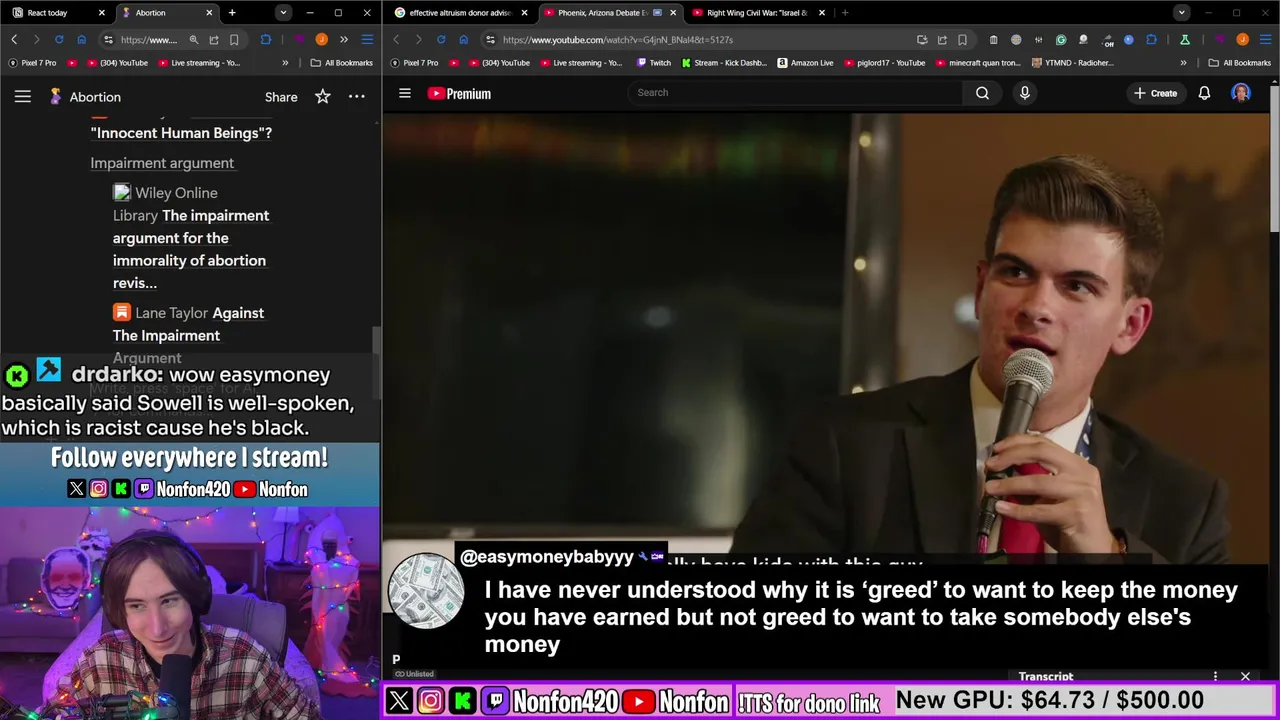Open the minecraft quan tron bookmark
This screenshot has width=1280, height=720.
click(978, 63)
